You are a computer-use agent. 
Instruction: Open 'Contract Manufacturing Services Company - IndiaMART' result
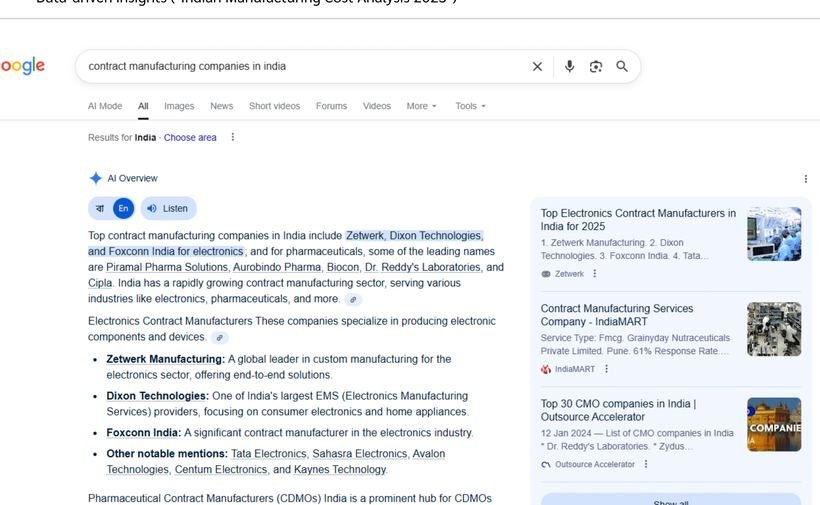point(617,315)
